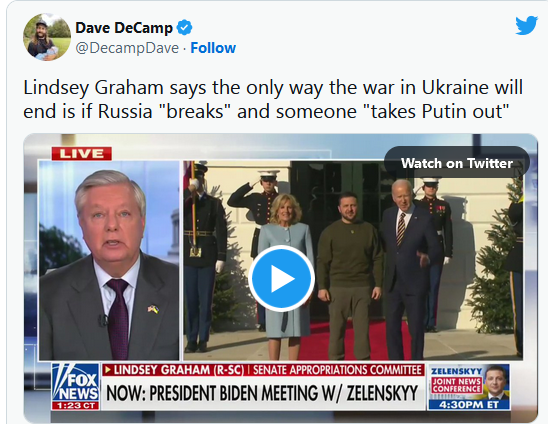Click the flag lapel pin on Graham's jacket
Screen dimensions: 548x424
point(153,309)
